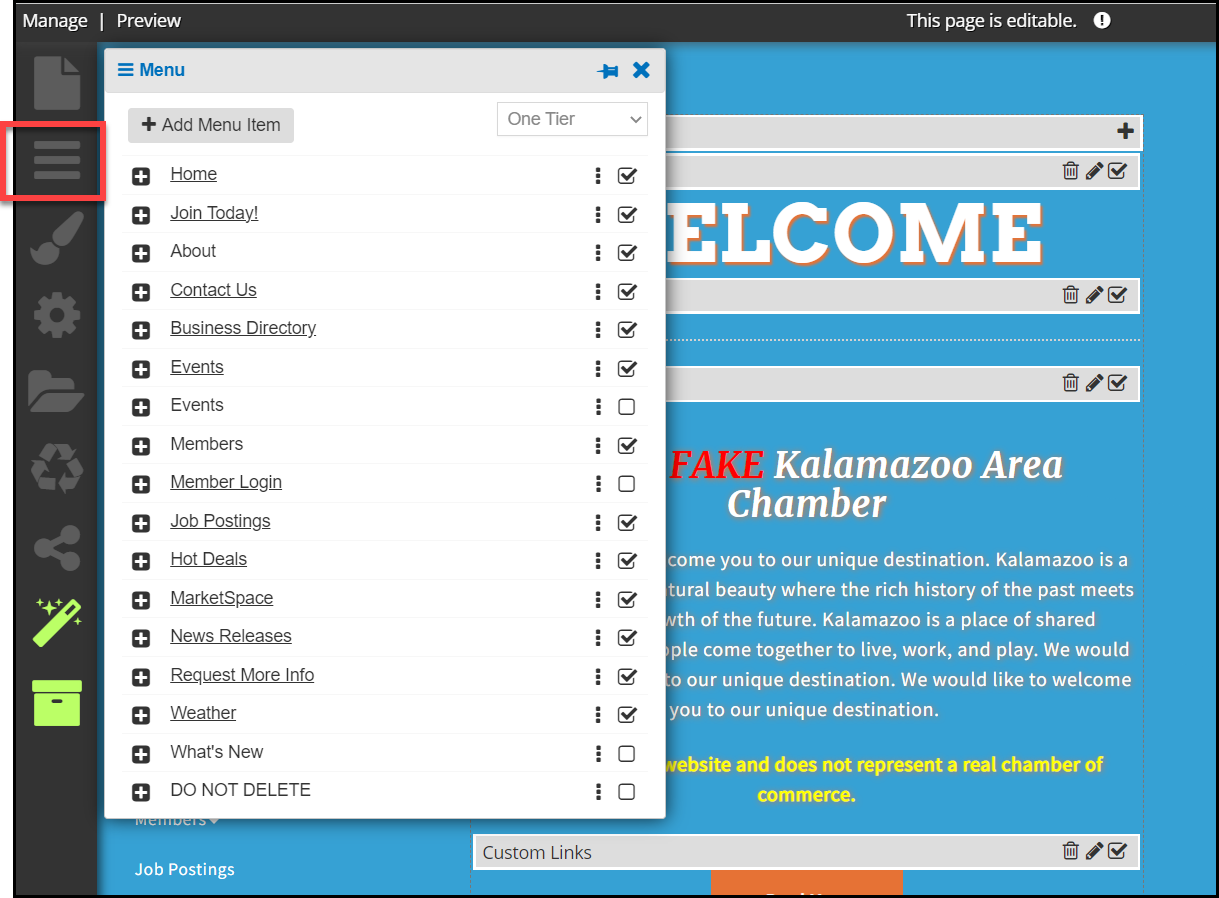Viewport: 1219px width, 898px height.
Task: Close the Menu panel
Action: pyautogui.click(x=642, y=70)
